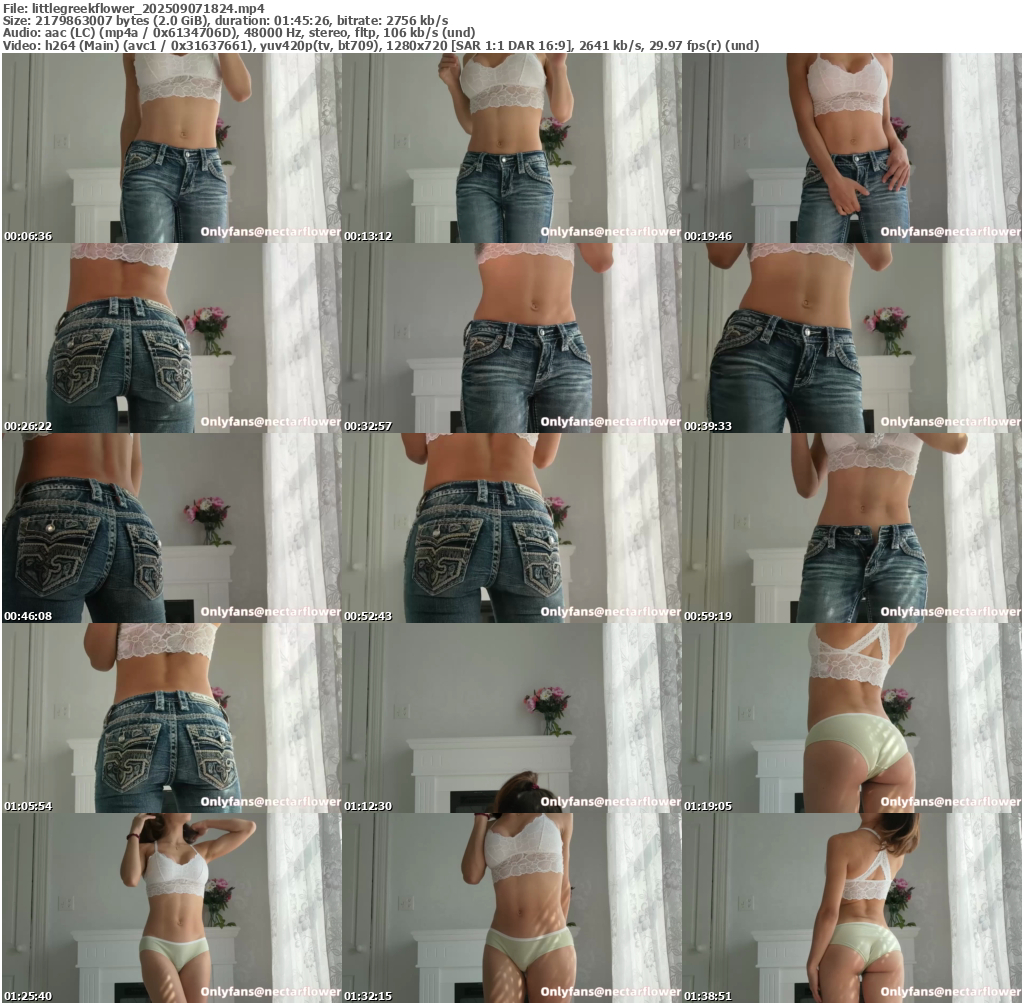Choose the frame timestamped 00:26:22
The image size is (1024, 1003).
coord(171,338)
